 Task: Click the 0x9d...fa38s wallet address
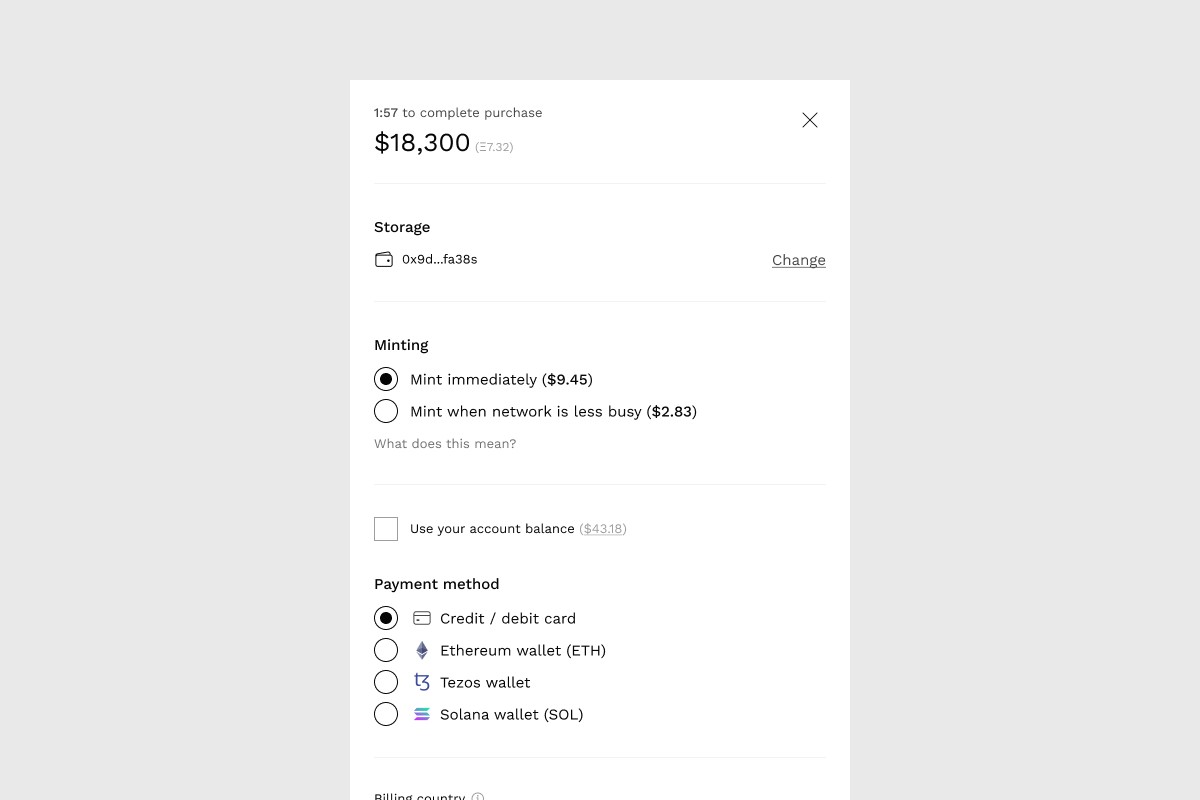pyautogui.click(x=439, y=259)
